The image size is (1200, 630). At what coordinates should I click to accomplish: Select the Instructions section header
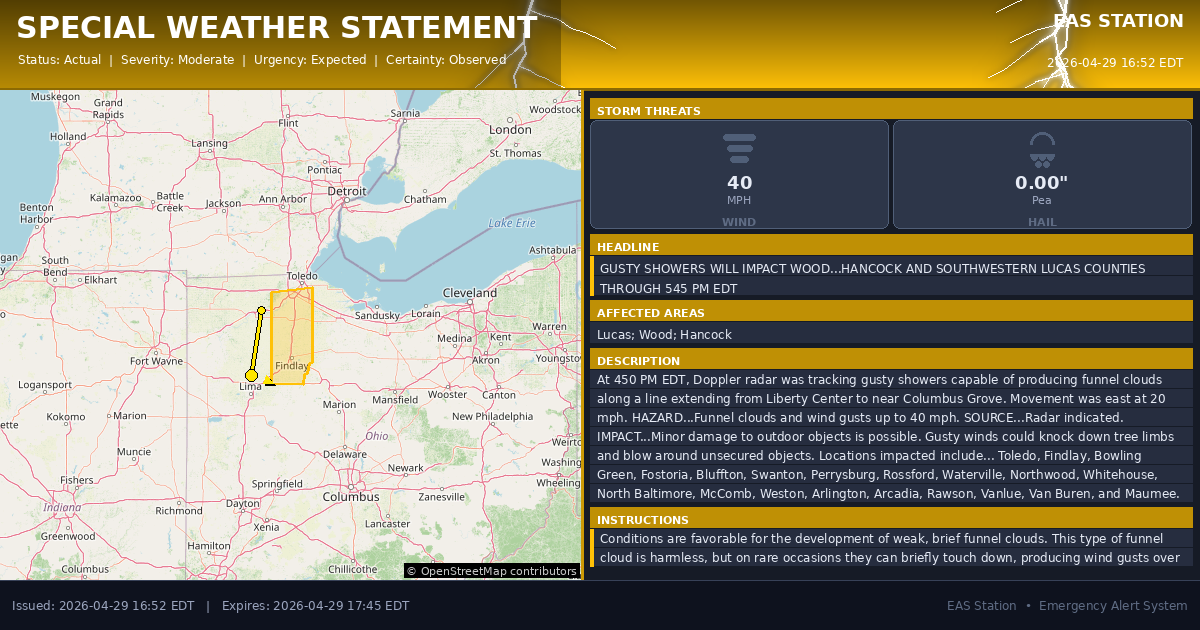[x=891, y=520]
